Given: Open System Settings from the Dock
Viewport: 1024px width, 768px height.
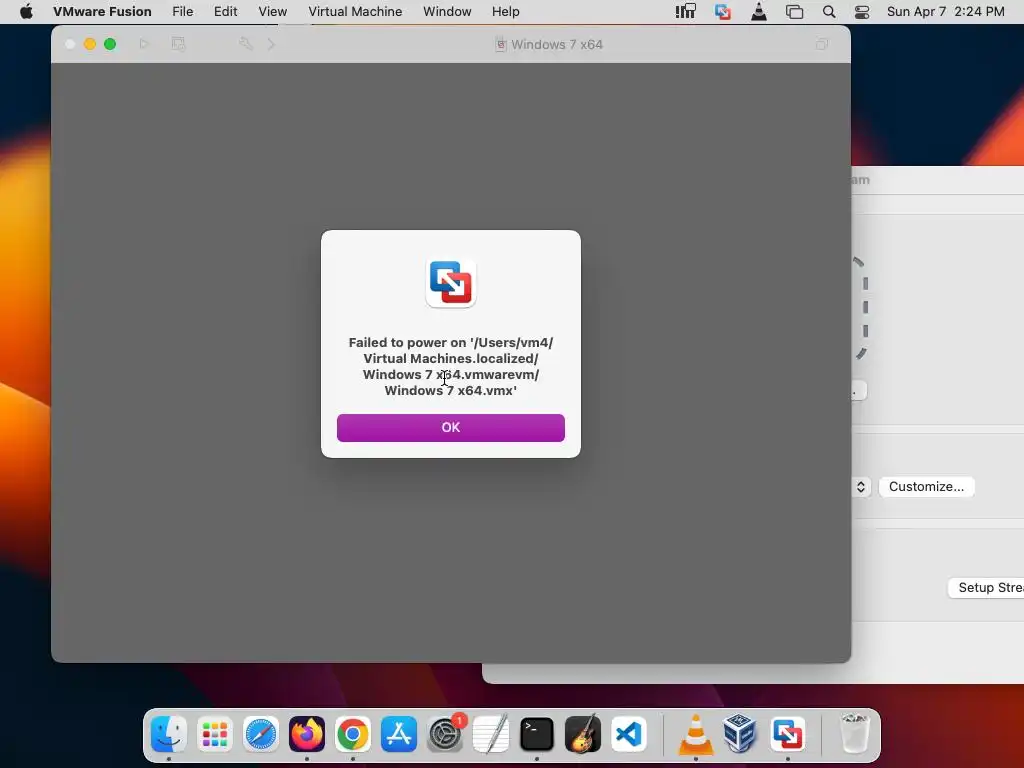Looking at the screenshot, I should [445, 734].
